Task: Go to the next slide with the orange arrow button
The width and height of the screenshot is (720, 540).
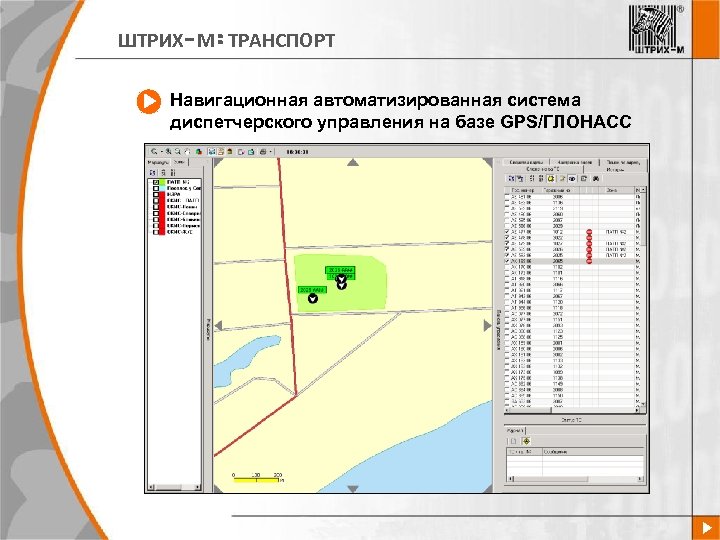Action: click(x=706, y=527)
